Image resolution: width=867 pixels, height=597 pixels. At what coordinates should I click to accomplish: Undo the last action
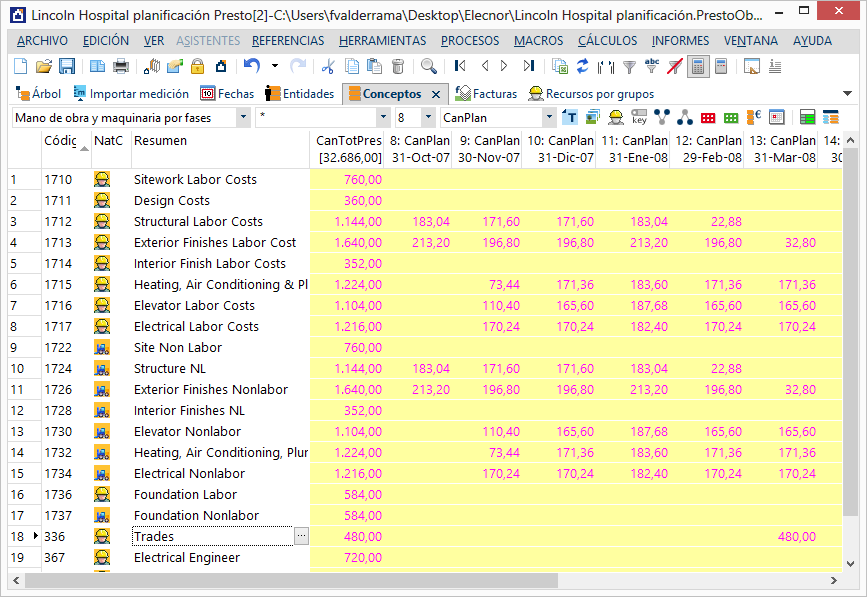click(x=252, y=66)
